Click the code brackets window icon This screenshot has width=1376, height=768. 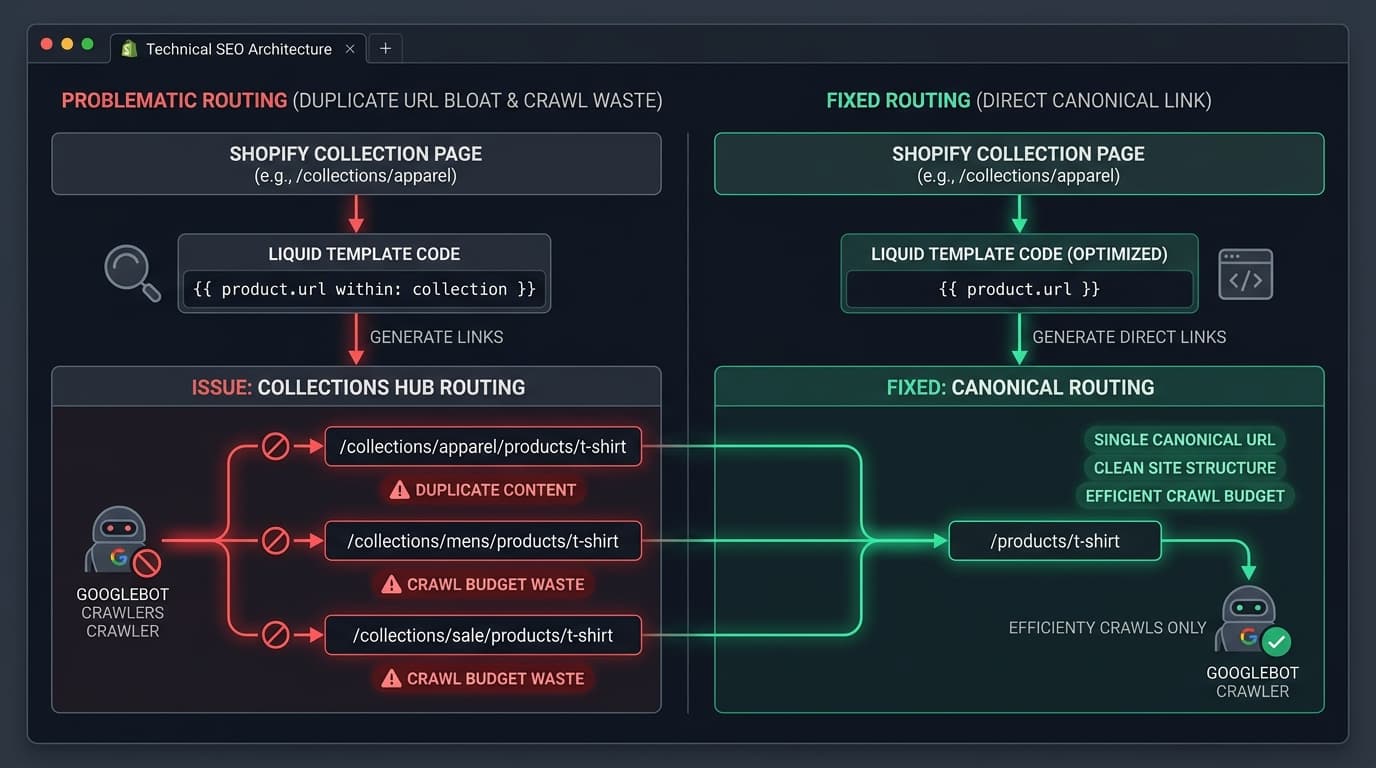[1245, 274]
